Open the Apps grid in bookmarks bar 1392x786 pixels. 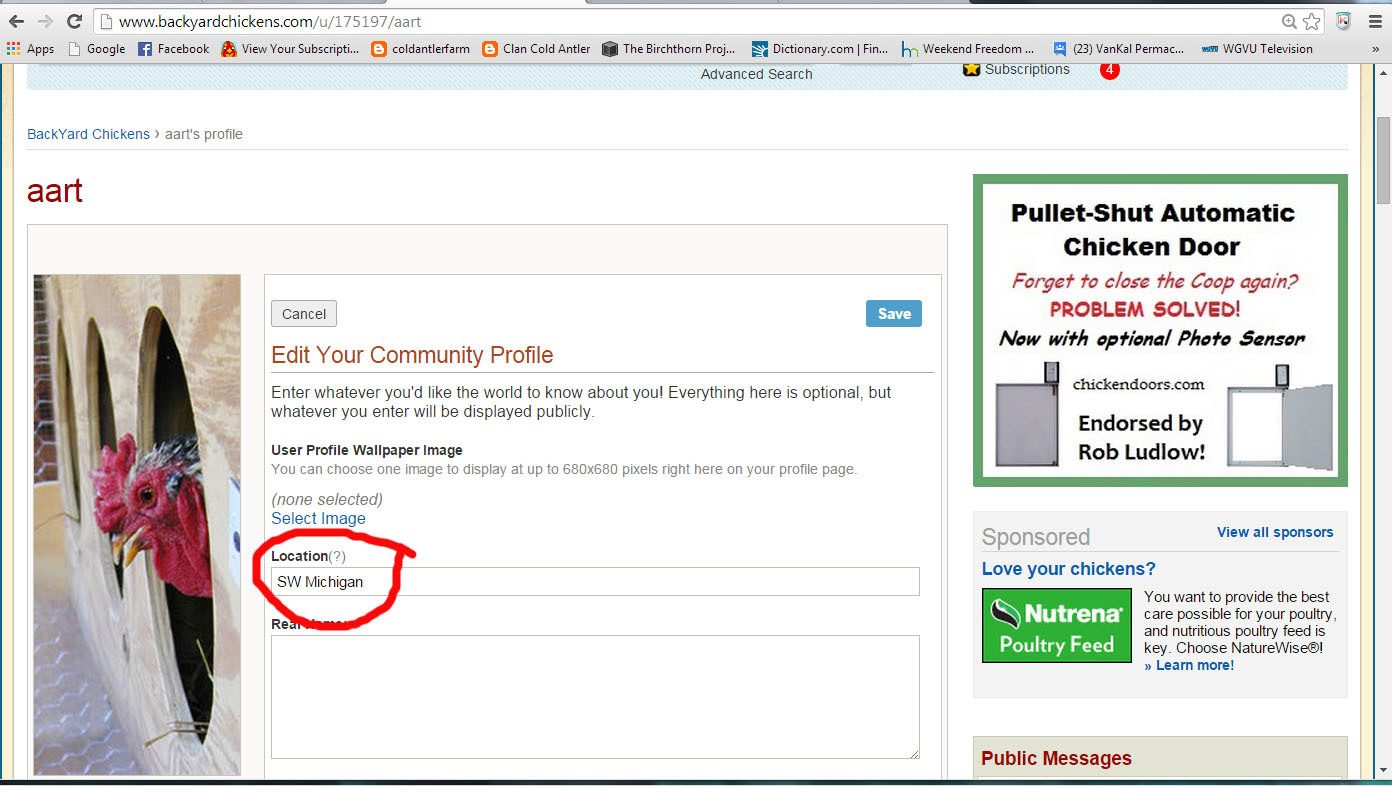(x=31, y=49)
